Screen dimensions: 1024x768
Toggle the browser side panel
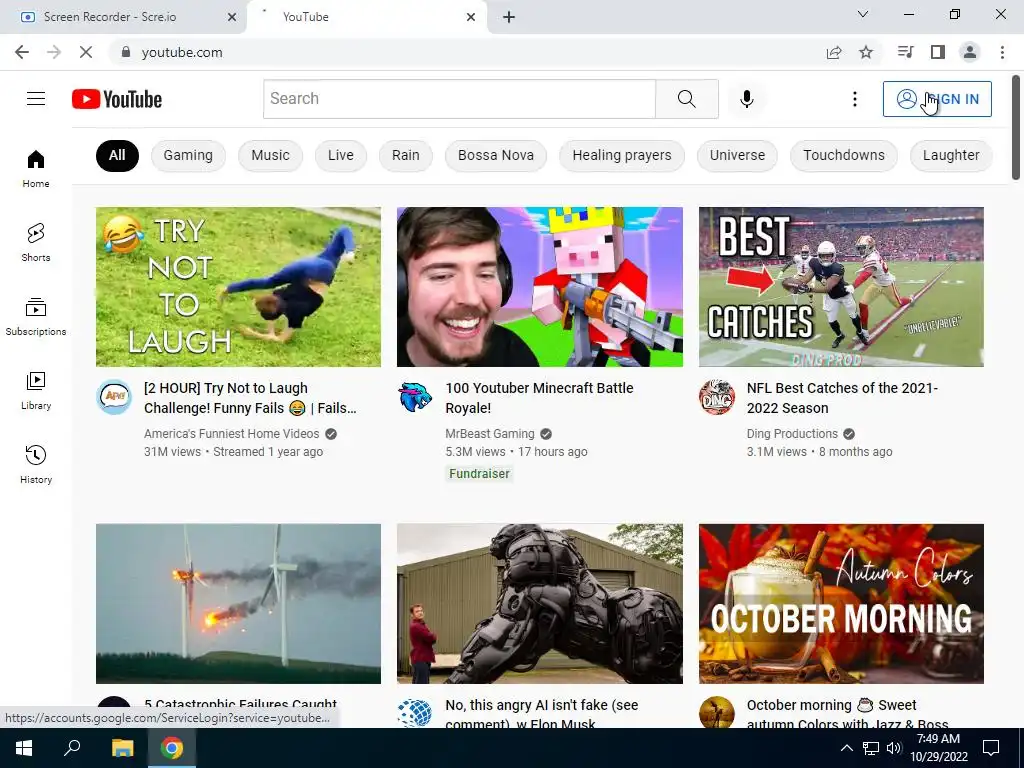coord(938,52)
